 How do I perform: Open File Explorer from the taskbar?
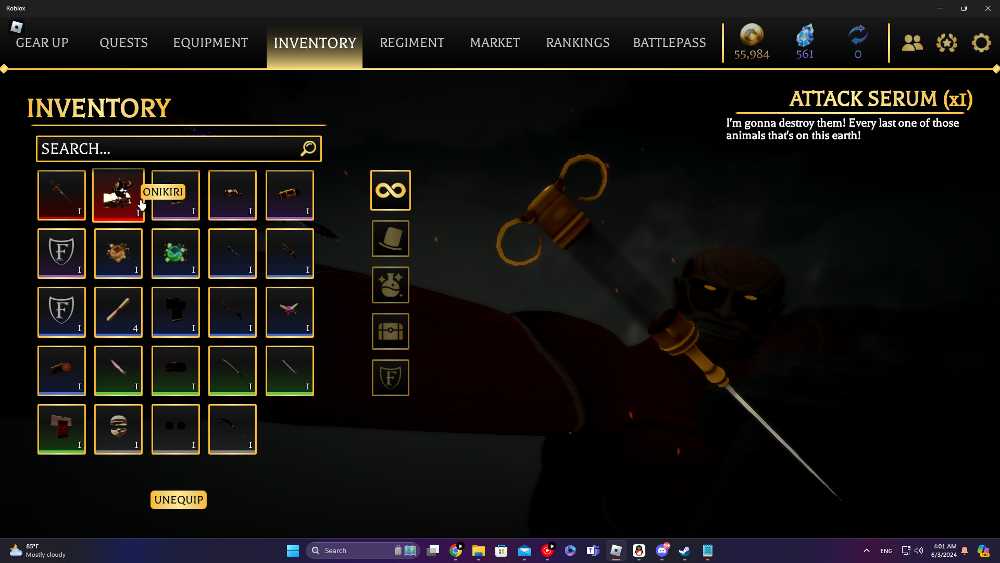point(478,550)
